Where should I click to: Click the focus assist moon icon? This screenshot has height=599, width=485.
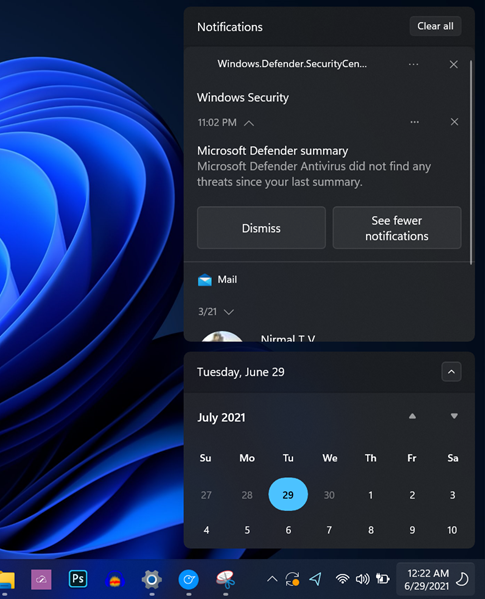click(x=462, y=579)
